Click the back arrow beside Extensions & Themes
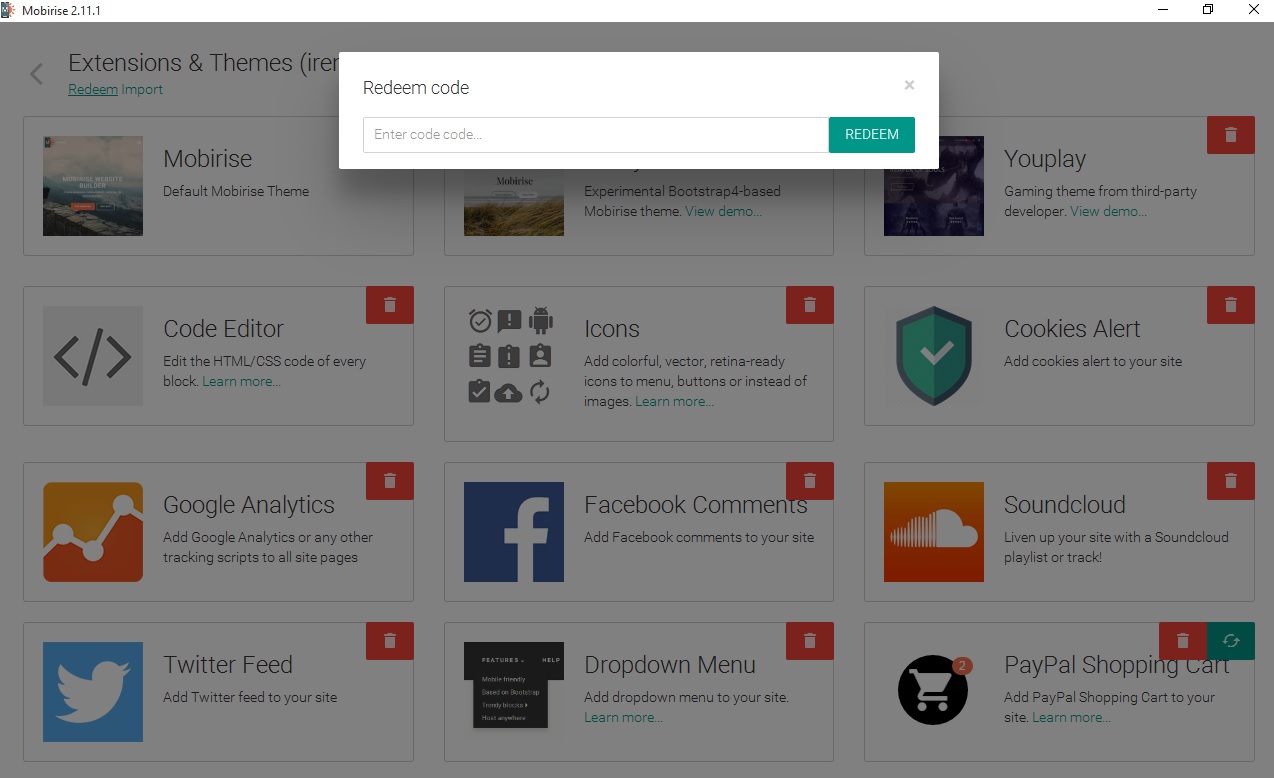The width and height of the screenshot is (1274, 778). point(37,74)
